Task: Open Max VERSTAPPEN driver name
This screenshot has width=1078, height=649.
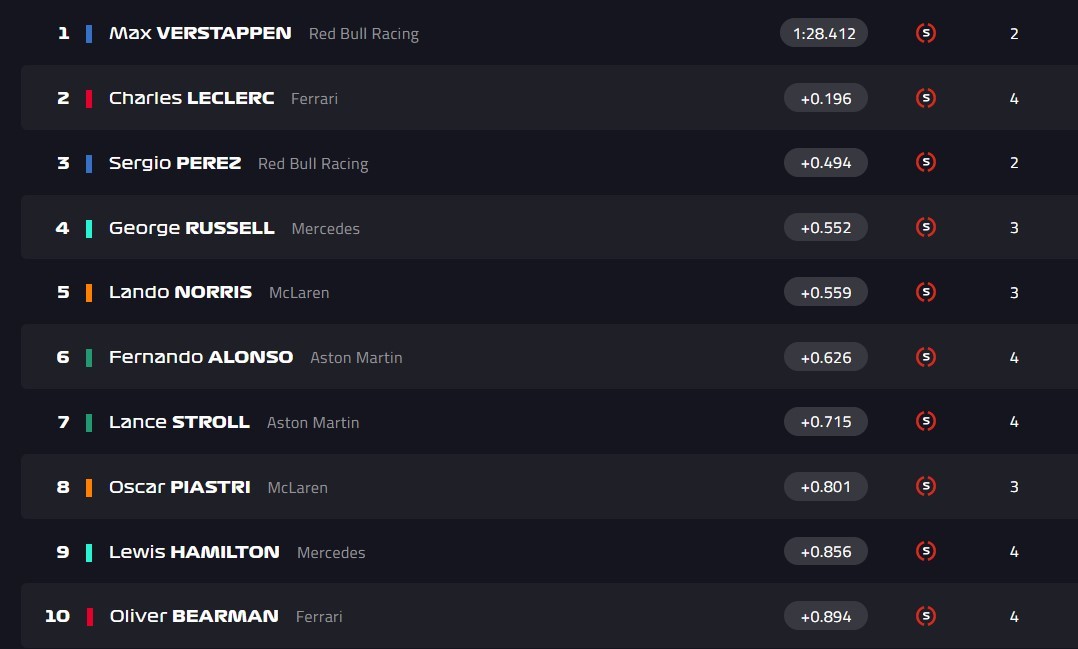Action: point(200,33)
